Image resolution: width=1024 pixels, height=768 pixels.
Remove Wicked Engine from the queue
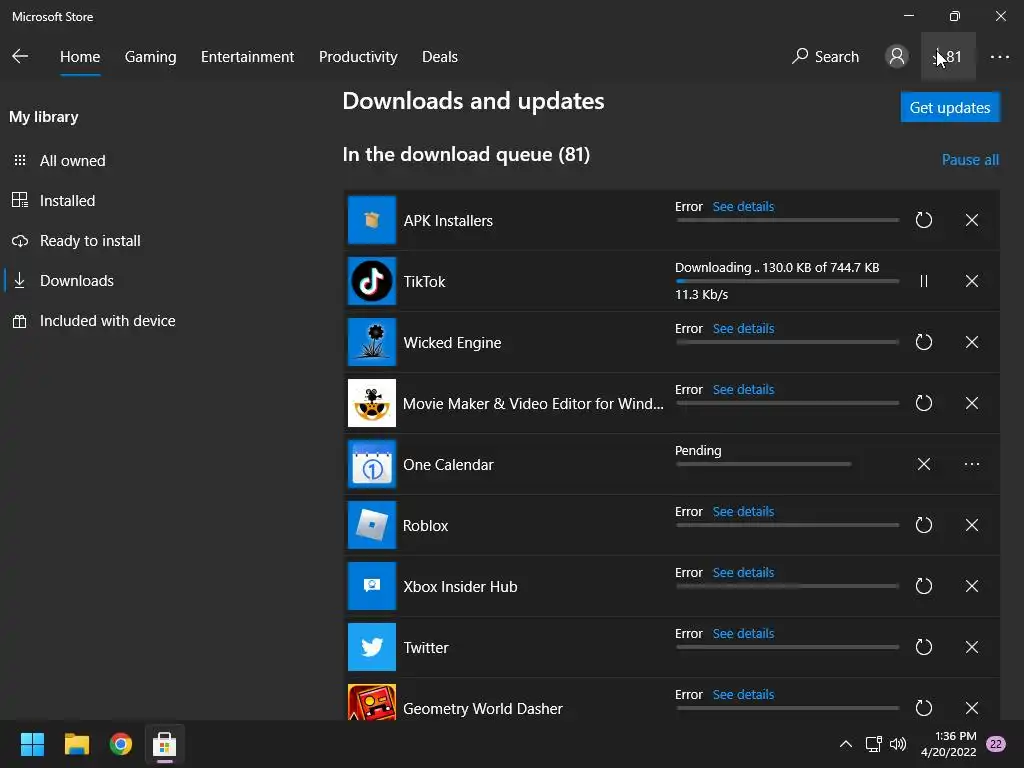[972, 342]
